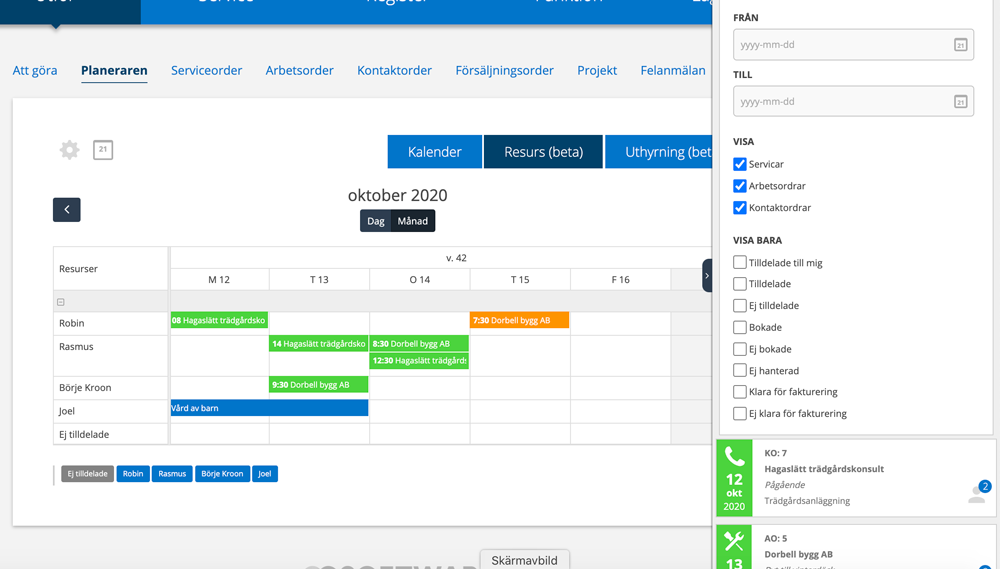Enable the Ej tilldelade filter checkbox
This screenshot has width=1000, height=569.
740,306
